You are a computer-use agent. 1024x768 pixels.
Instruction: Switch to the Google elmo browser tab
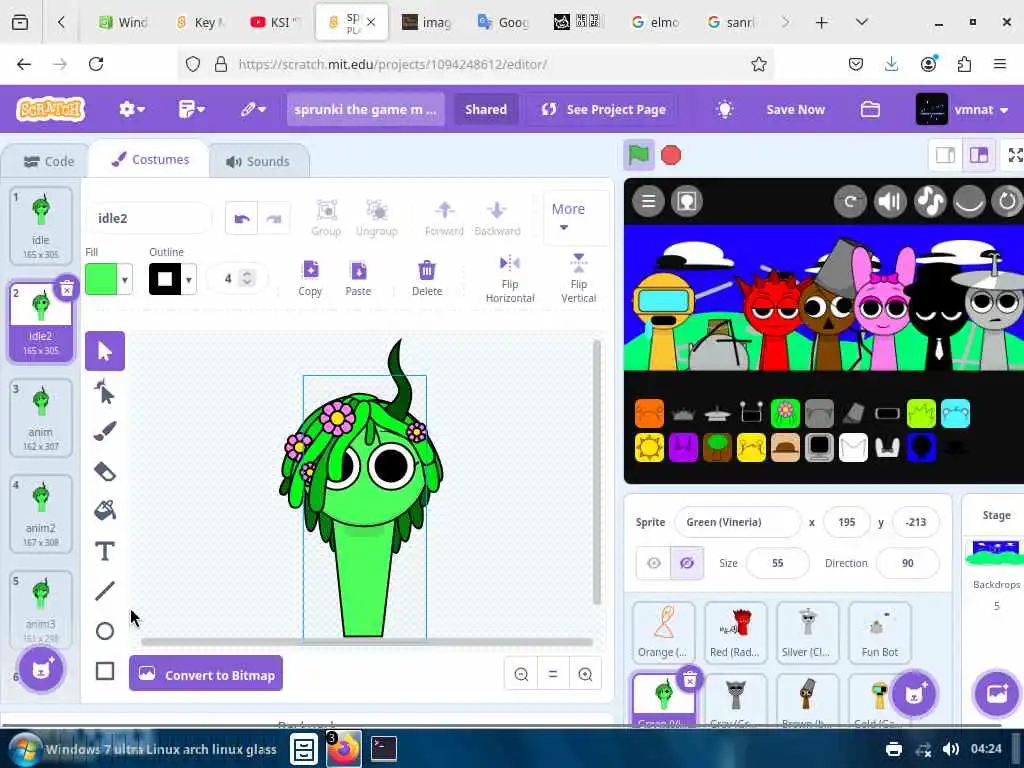pyautogui.click(x=655, y=22)
